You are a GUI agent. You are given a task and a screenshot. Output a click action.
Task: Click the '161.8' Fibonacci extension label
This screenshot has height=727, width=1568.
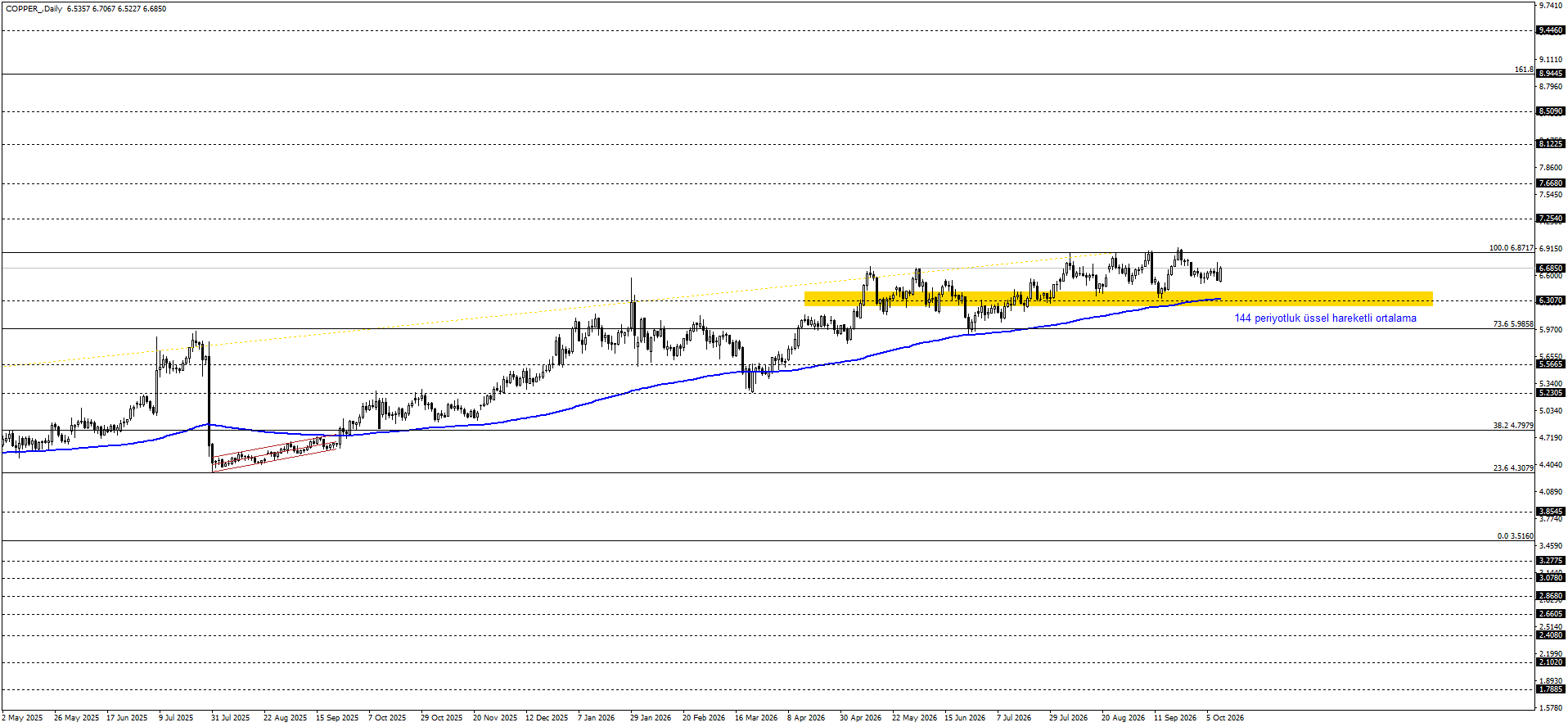click(1524, 70)
